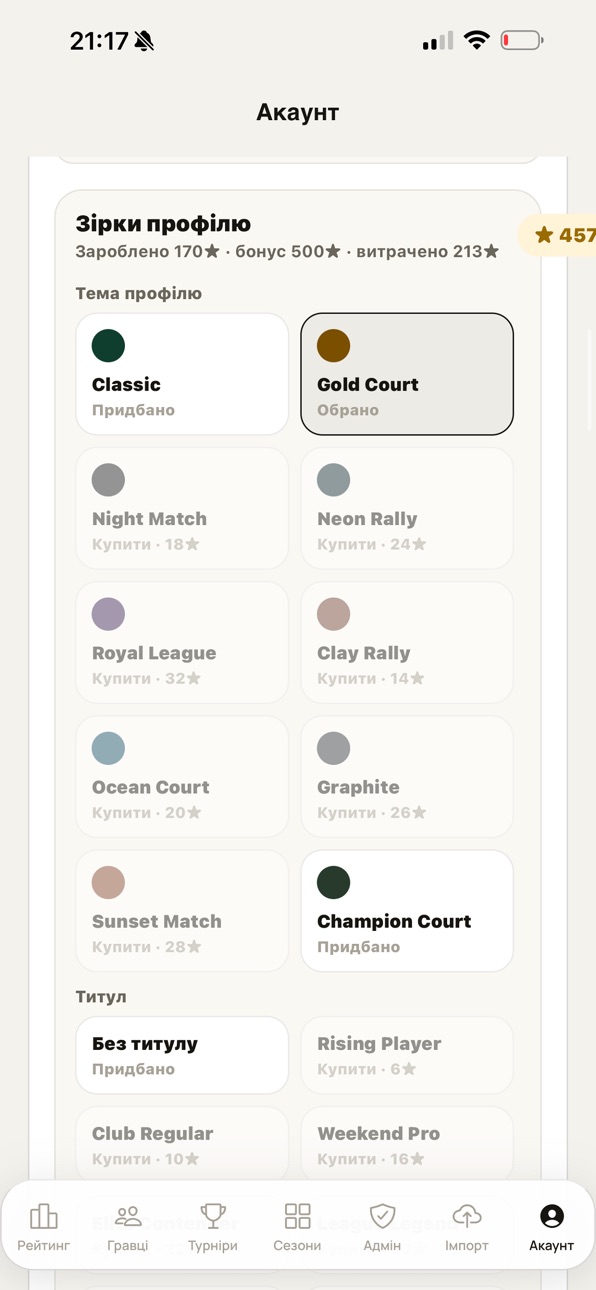596x1290 pixels.
Task: Open the Гравці players icon
Action: 128,1216
